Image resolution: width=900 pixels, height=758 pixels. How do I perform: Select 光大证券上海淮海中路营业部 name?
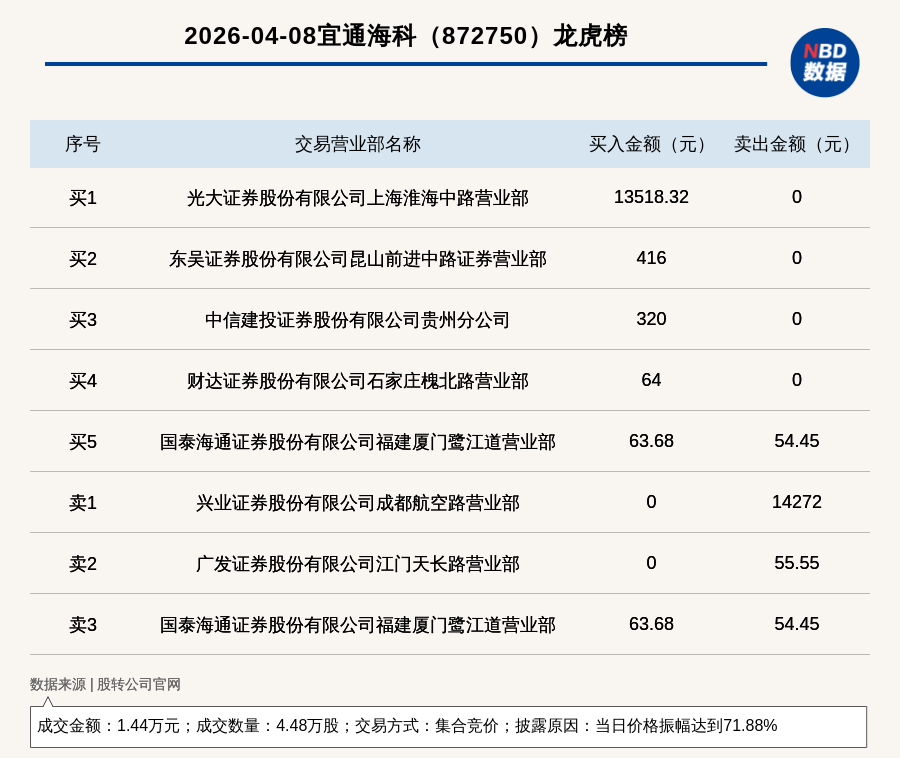point(357,198)
